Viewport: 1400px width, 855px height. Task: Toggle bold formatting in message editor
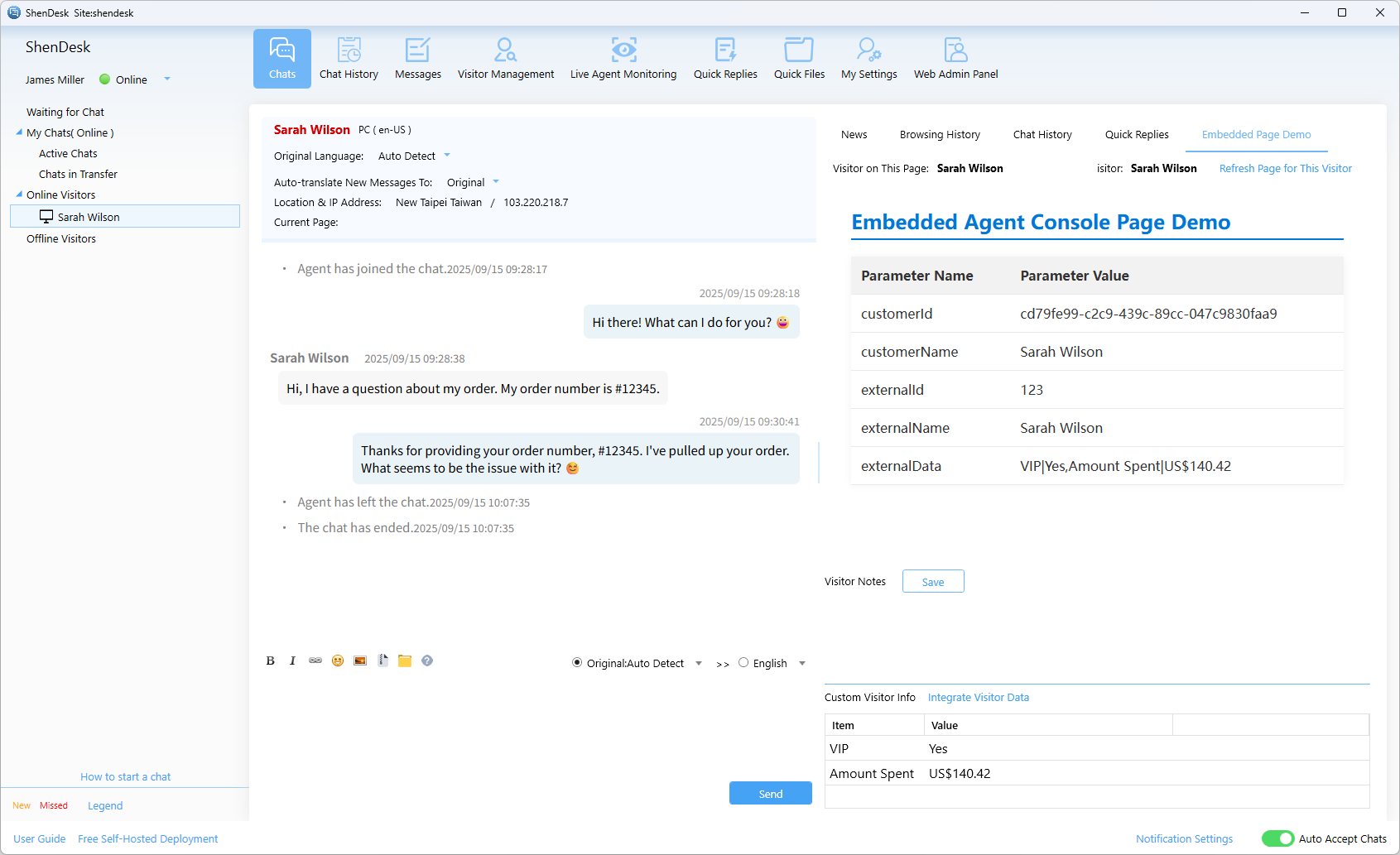(x=270, y=660)
